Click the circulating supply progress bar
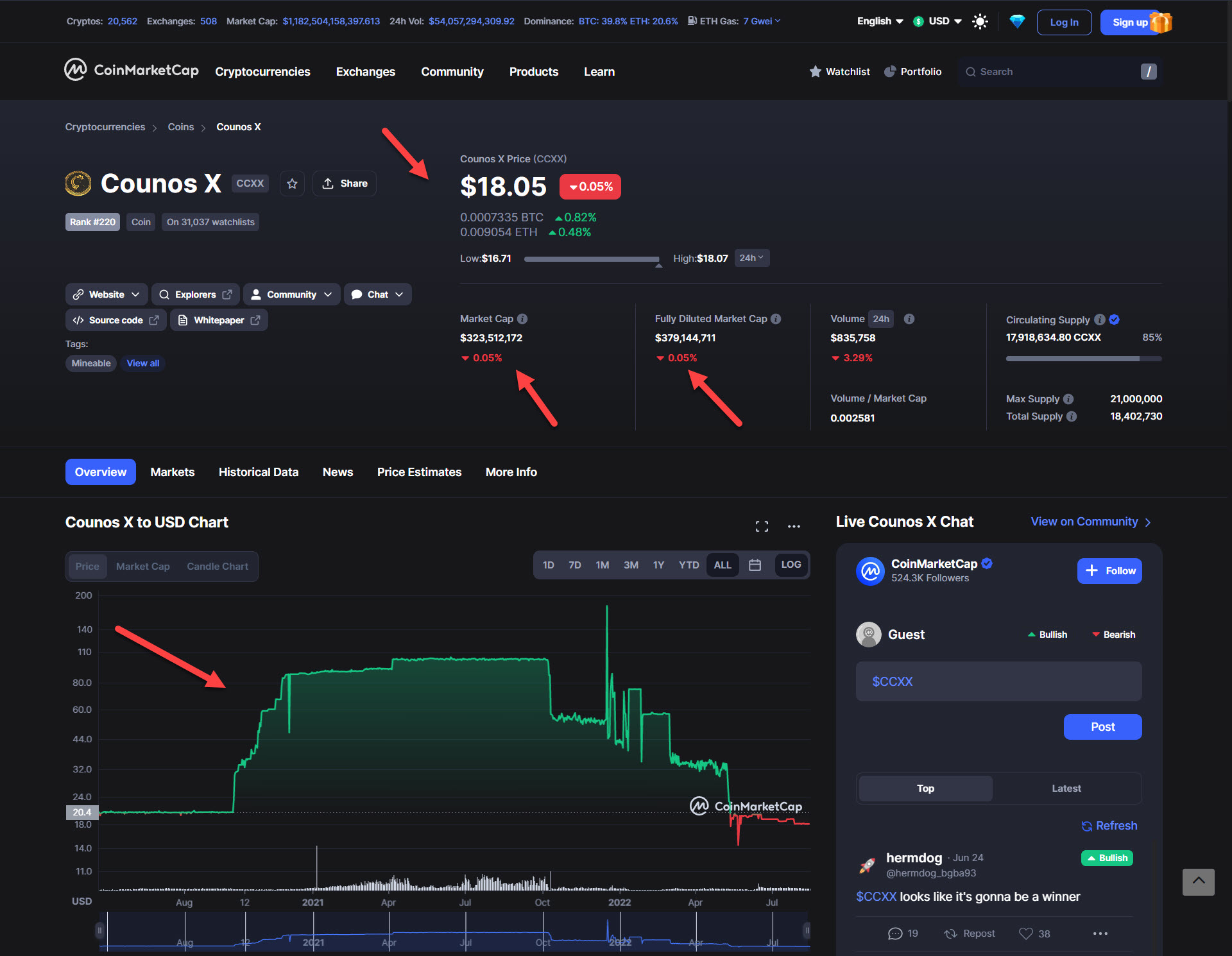 click(x=1084, y=359)
